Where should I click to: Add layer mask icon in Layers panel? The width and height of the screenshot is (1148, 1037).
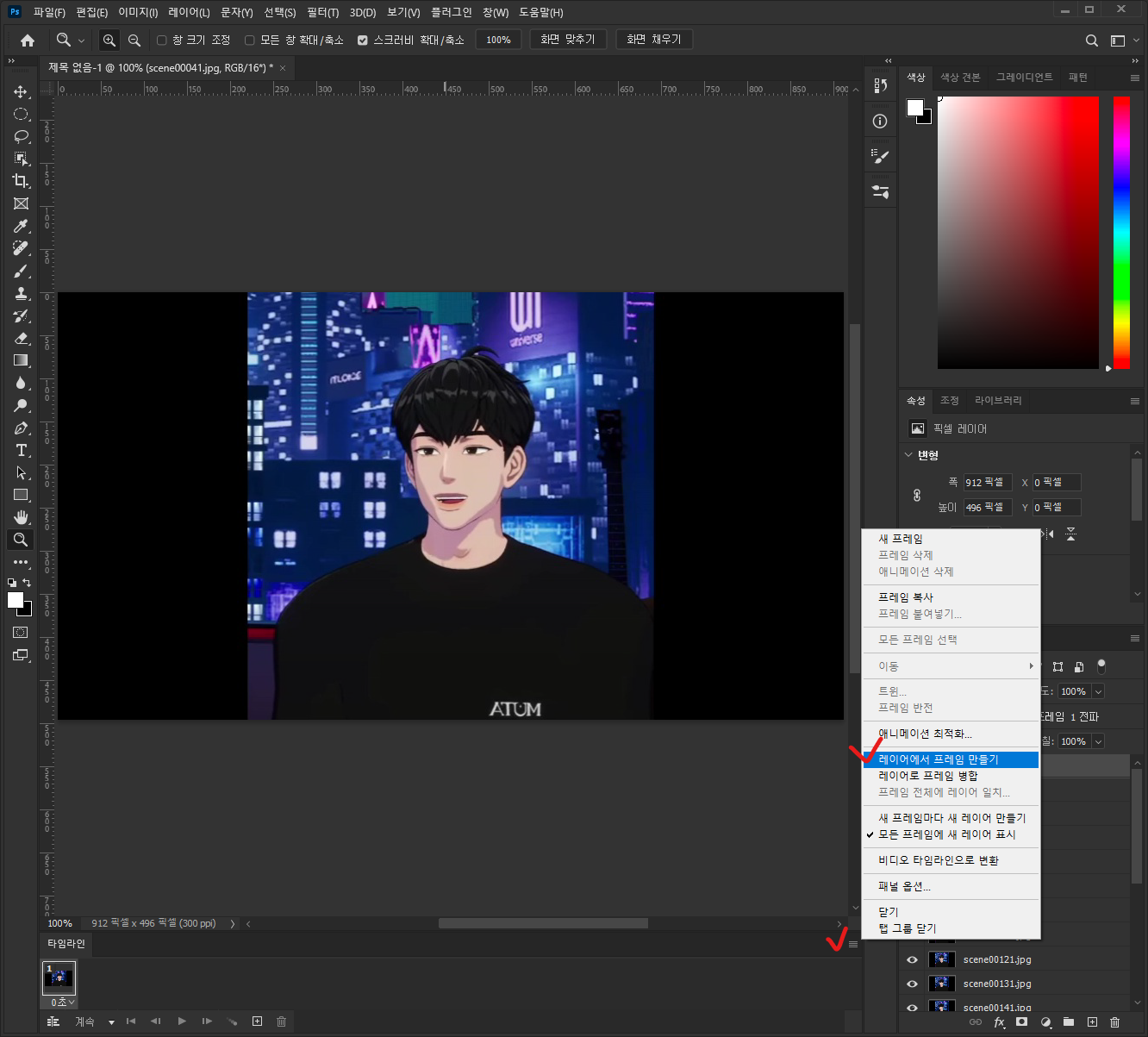tap(1022, 1022)
